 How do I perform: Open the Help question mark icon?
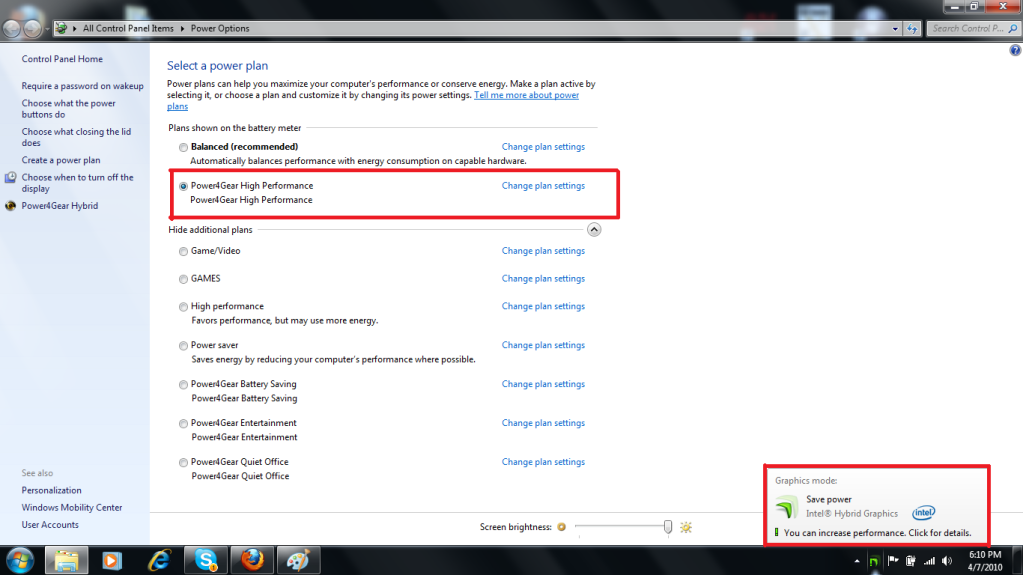1015,50
